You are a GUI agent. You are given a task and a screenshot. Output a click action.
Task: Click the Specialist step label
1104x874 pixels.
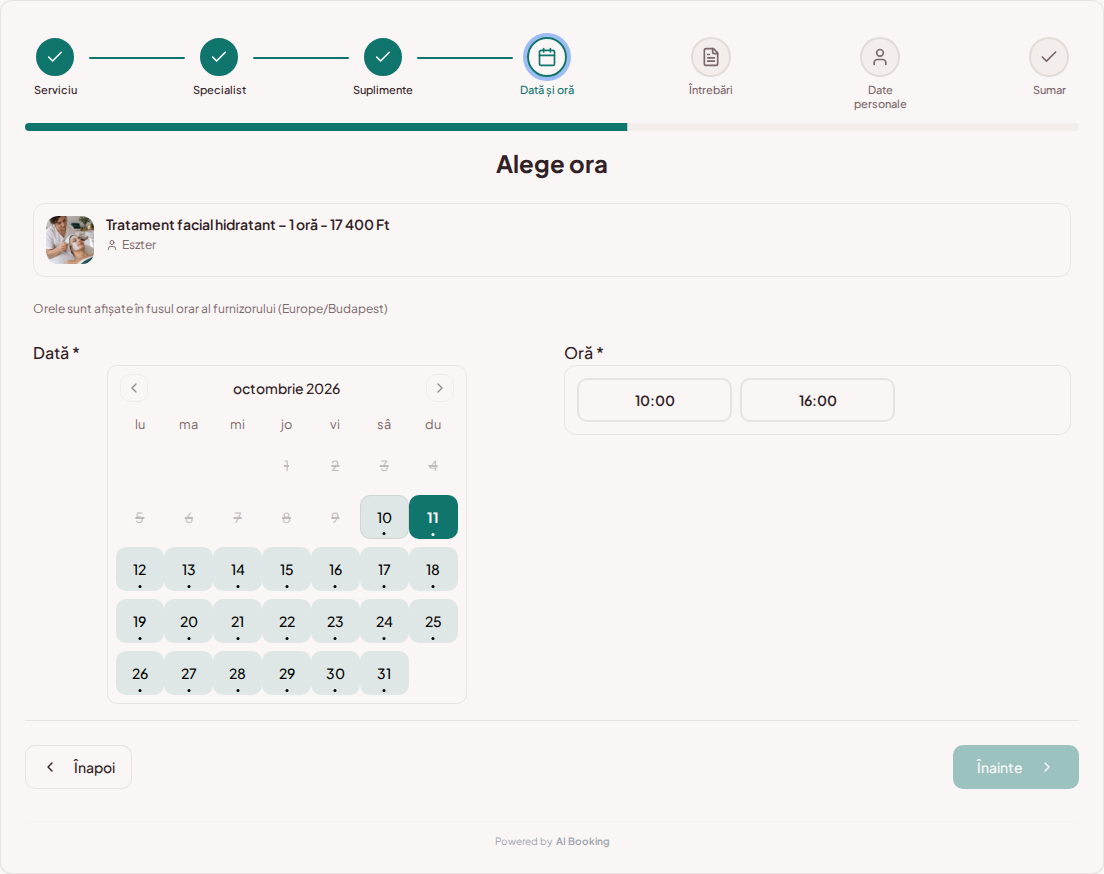pyautogui.click(x=219, y=90)
